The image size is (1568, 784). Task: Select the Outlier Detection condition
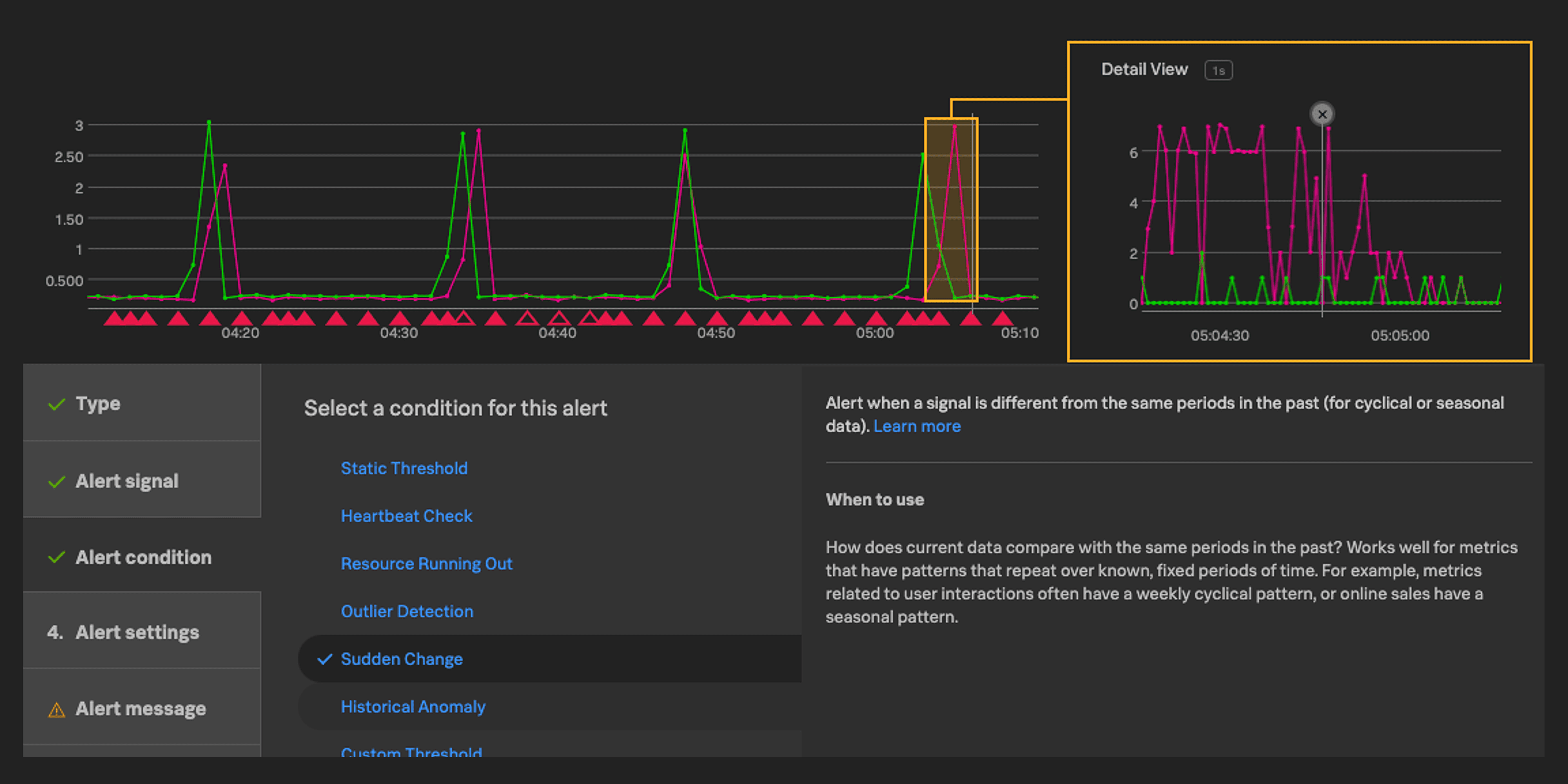coord(407,611)
